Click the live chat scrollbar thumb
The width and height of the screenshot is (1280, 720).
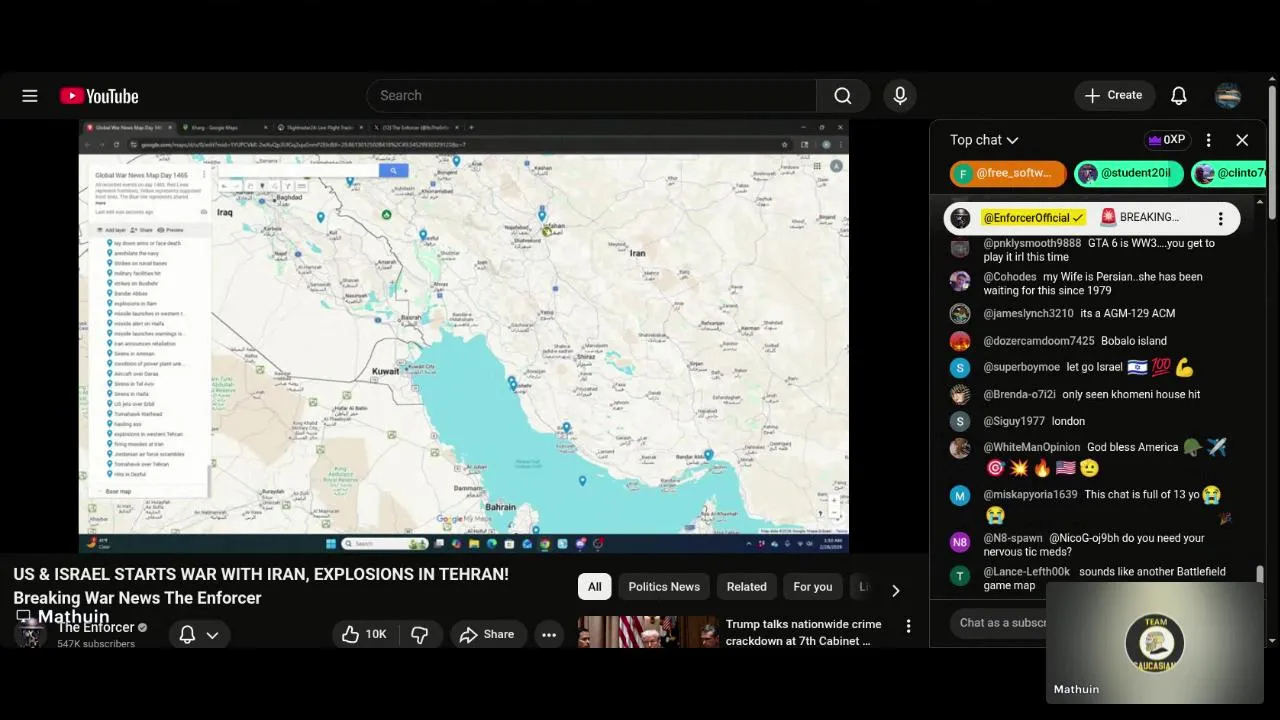pos(1260,574)
